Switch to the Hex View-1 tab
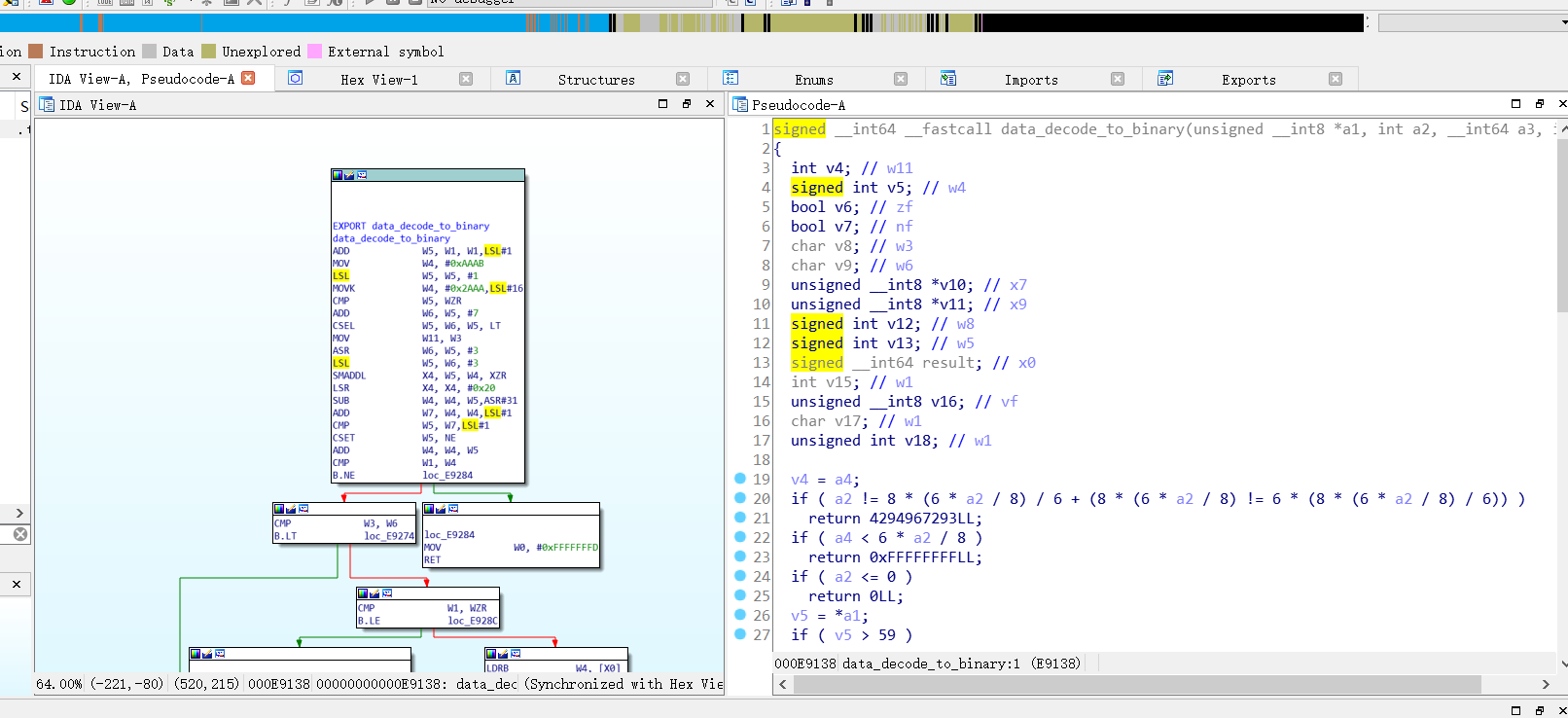Image resolution: width=1568 pixels, height=718 pixels. click(378, 80)
